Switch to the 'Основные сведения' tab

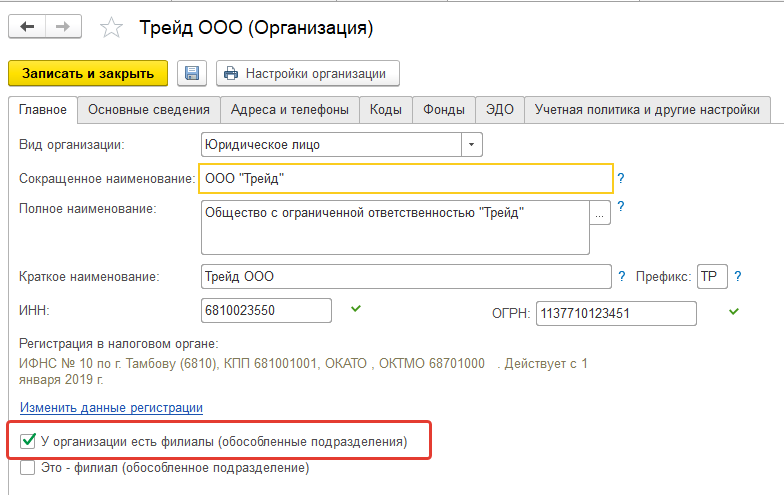(149, 109)
